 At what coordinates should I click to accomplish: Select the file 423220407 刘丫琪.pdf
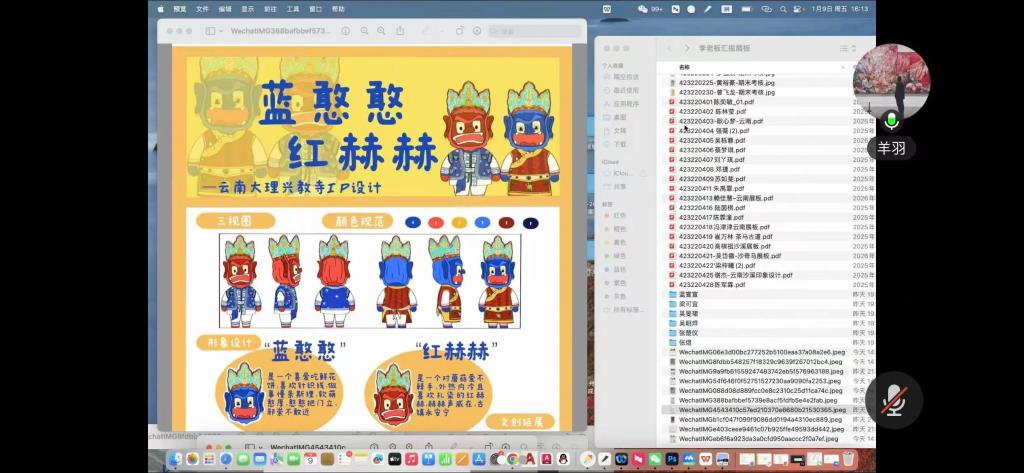tap(711, 159)
